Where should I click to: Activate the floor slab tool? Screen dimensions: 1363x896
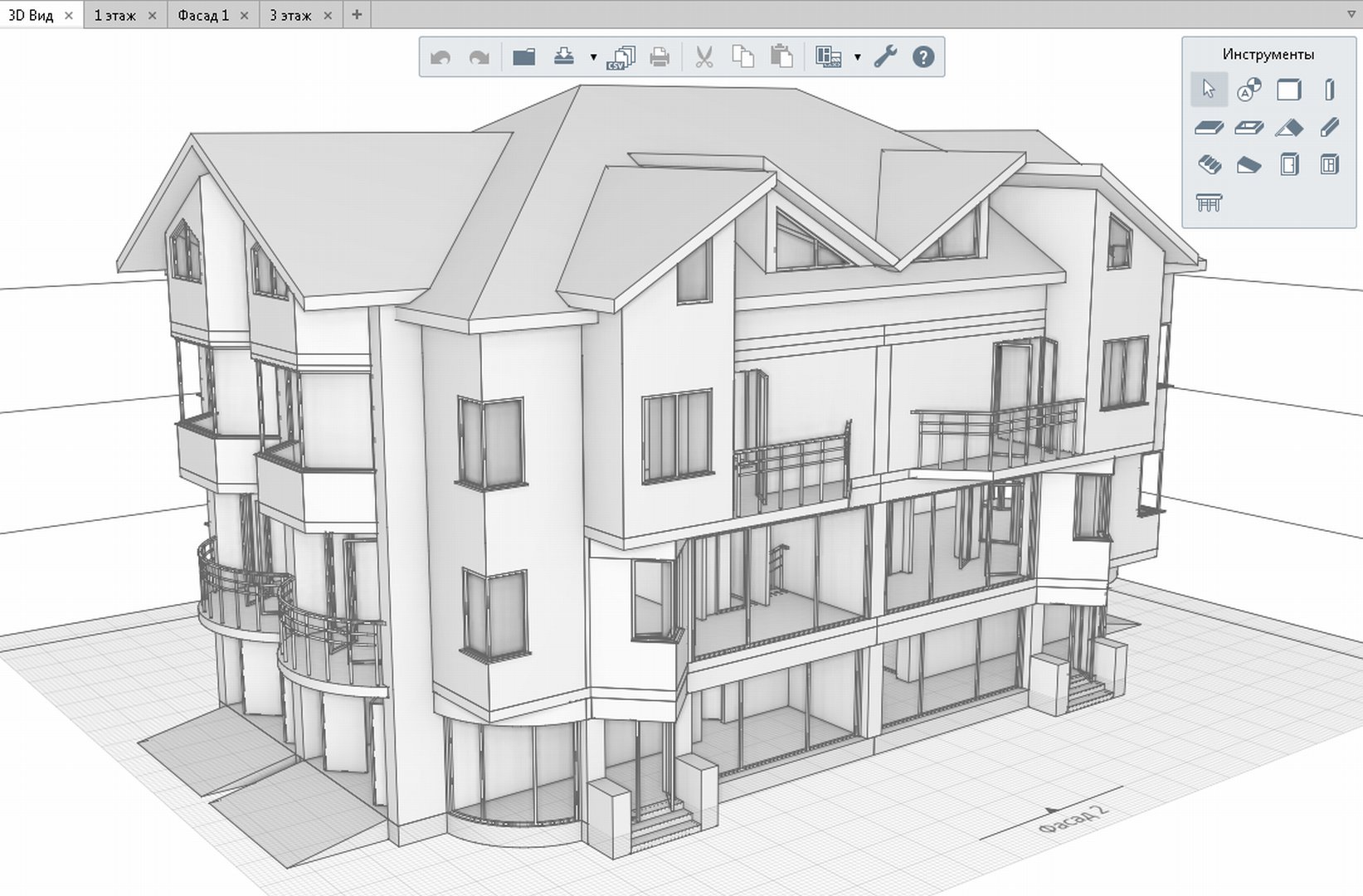pyautogui.click(x=1209, y=128)
